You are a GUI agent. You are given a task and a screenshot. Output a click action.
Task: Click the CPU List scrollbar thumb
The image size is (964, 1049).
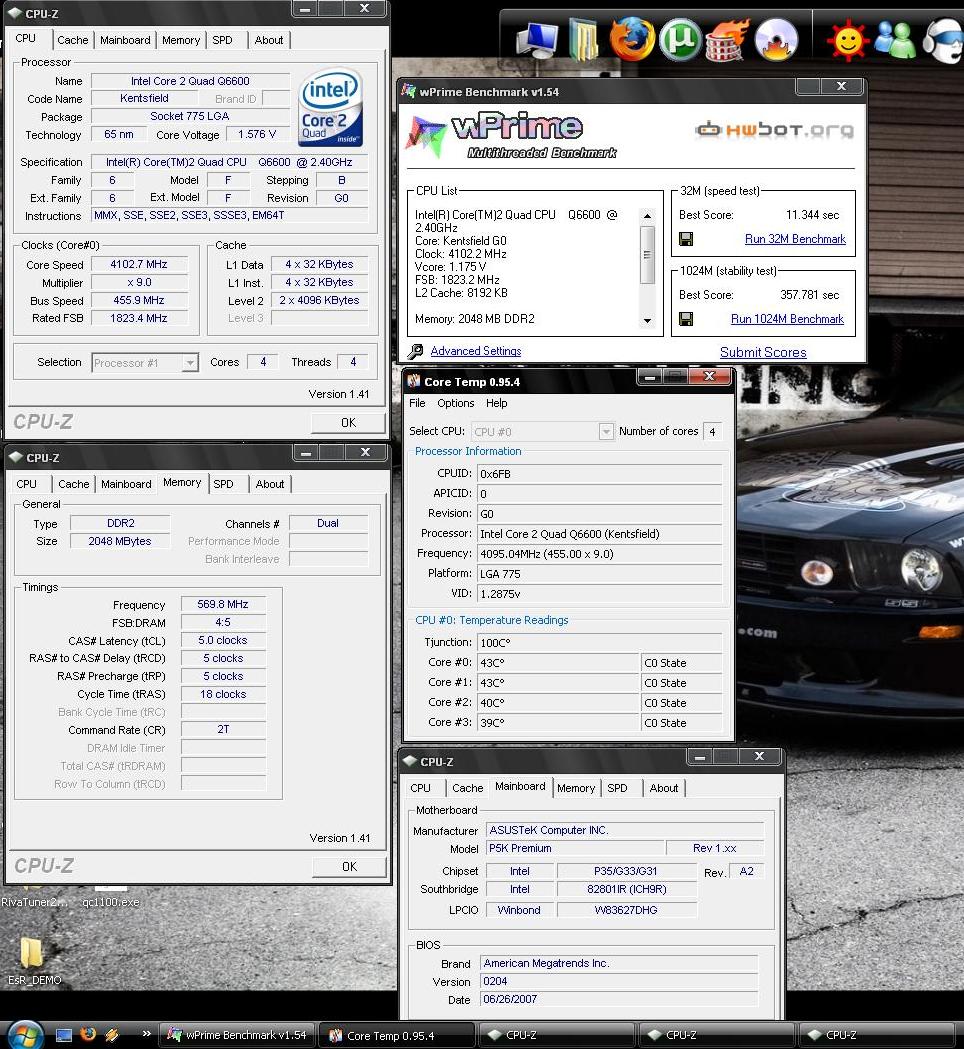[x=647, y=254]
